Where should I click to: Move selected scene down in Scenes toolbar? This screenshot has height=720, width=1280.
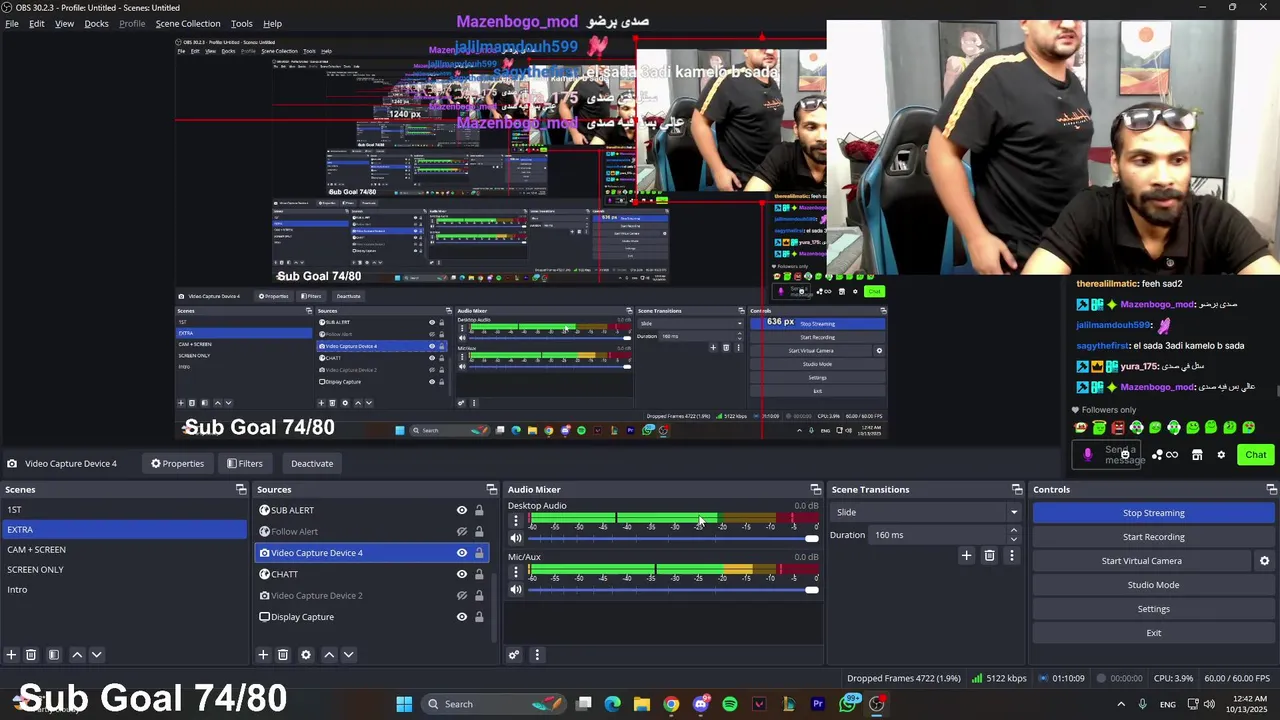(x=96, y=655)
